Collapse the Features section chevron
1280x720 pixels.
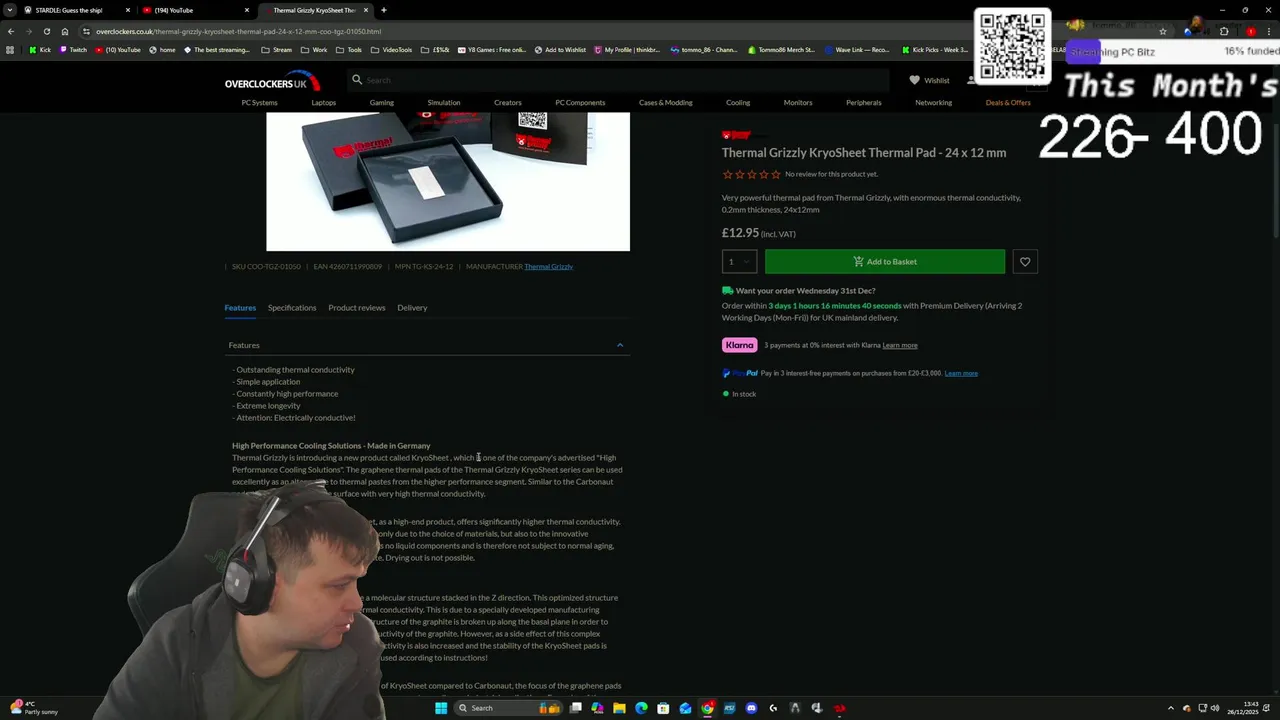[x=620, y=345]
